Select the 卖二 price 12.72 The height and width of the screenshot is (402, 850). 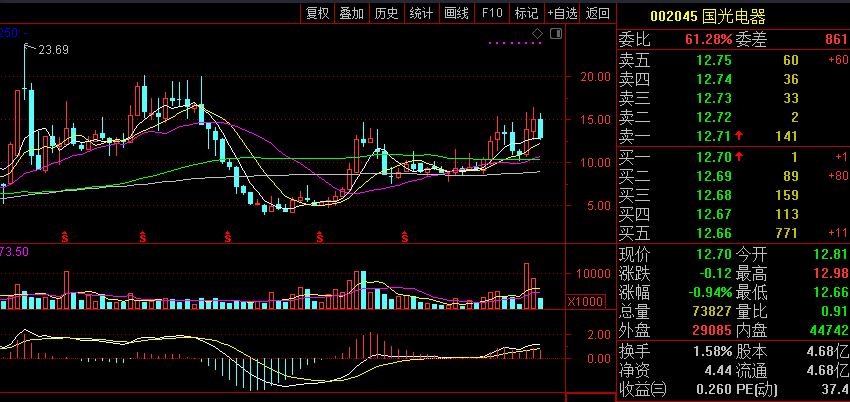pyautogui.click(x=714, y=117)
